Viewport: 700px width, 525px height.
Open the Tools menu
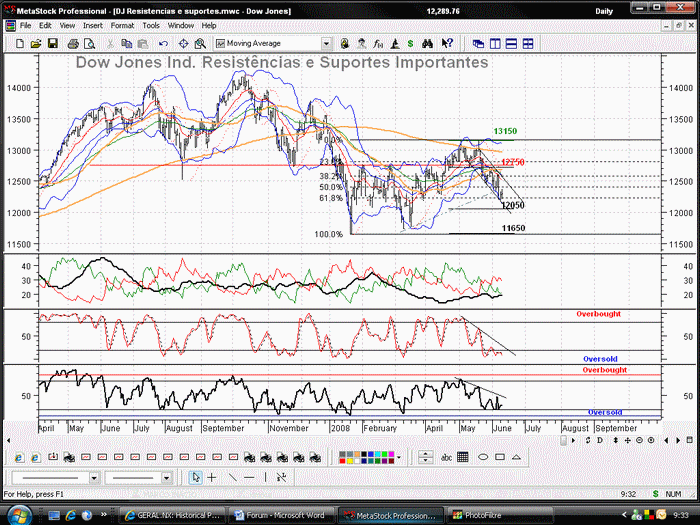click(151, 25)
